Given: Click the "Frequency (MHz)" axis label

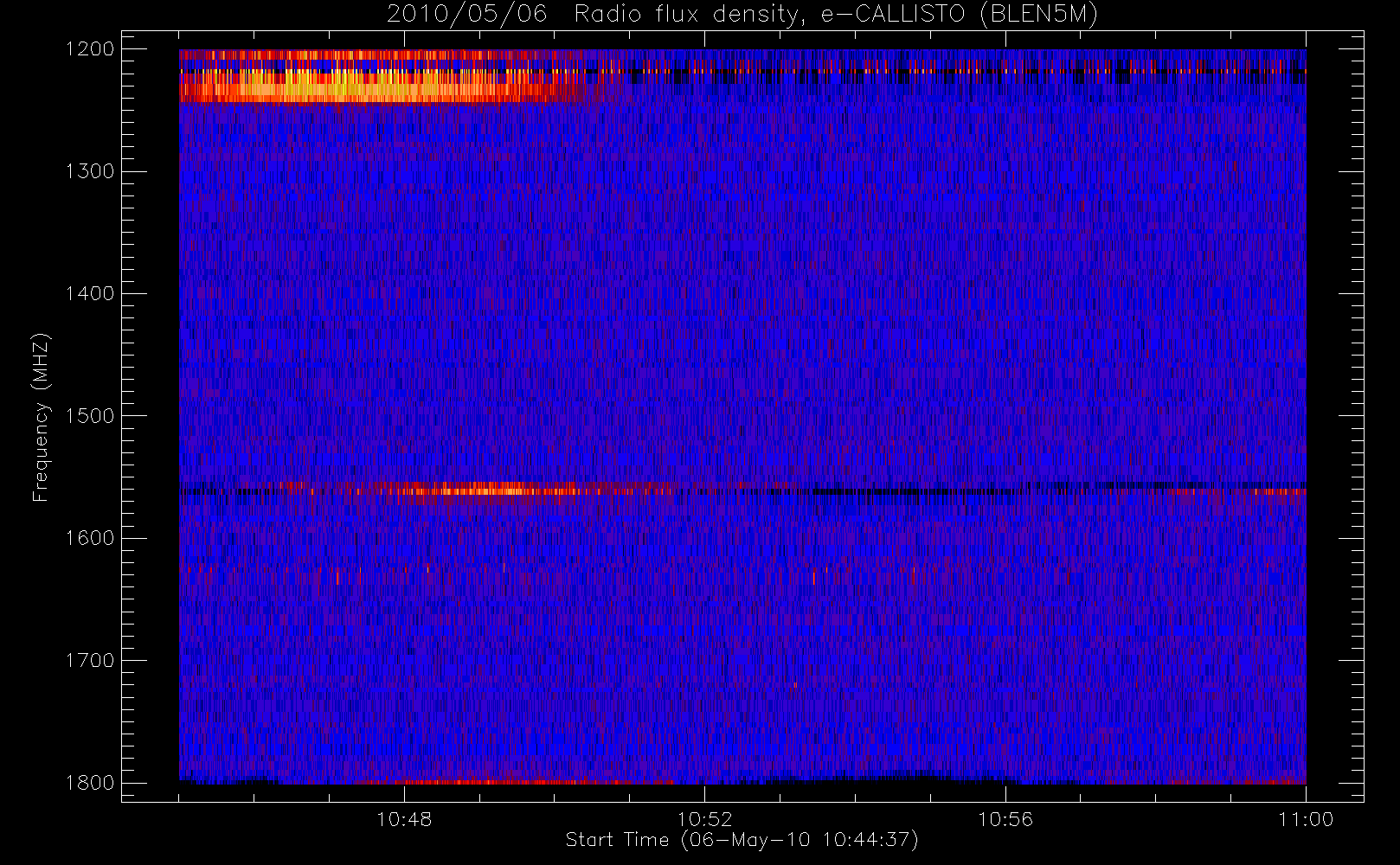Looking at the screenshot, I should [41, 418].
